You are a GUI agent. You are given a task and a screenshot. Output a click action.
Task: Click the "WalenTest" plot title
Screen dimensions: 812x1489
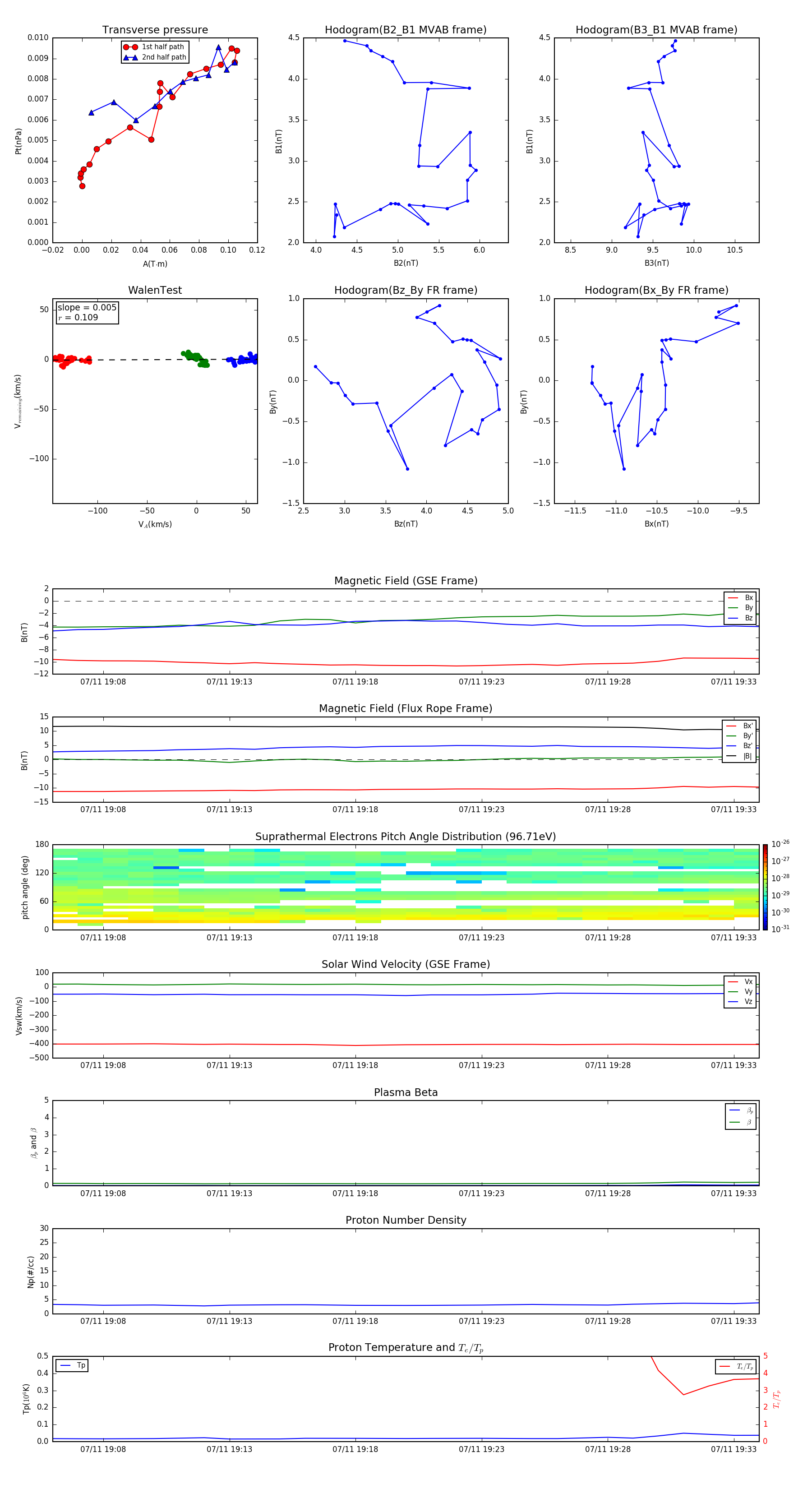point(155,290)
